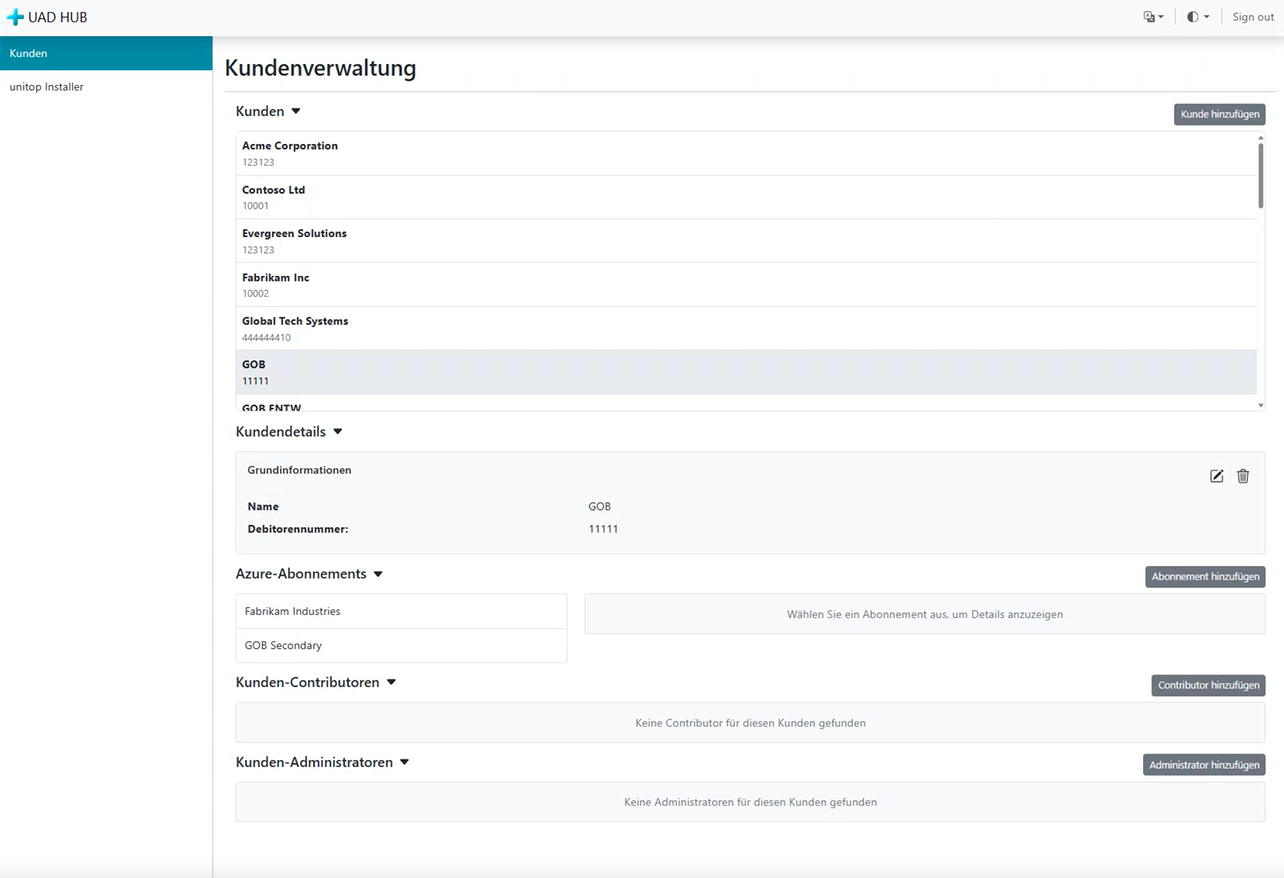Click the Administrator hinzufügen button
This screenshot has width=1284, height=878.
[x=1203, y=765]
